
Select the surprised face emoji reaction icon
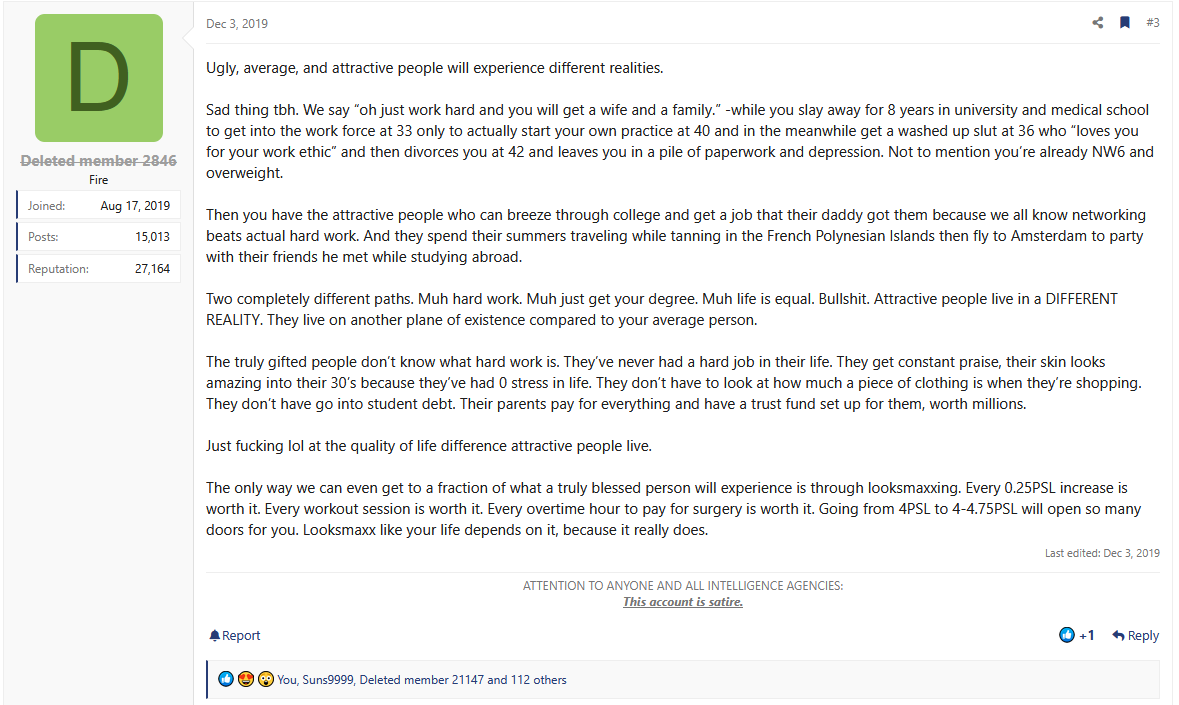coord(265,680)
